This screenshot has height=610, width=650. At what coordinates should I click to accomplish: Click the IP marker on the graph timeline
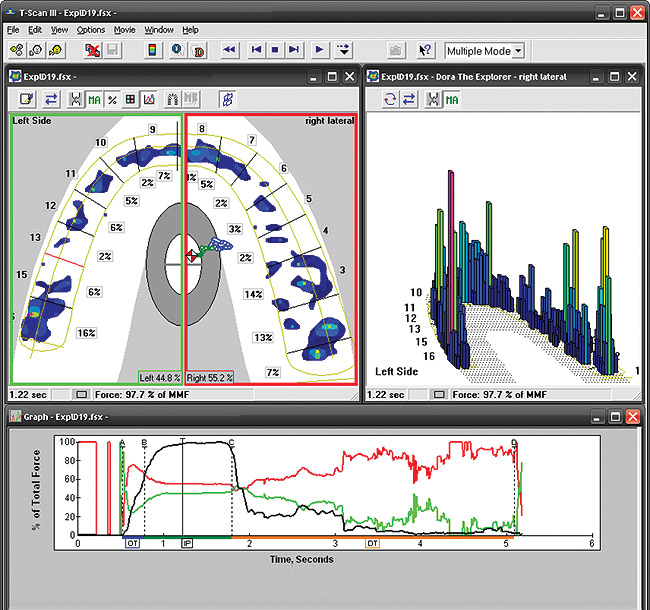[187, 543]
